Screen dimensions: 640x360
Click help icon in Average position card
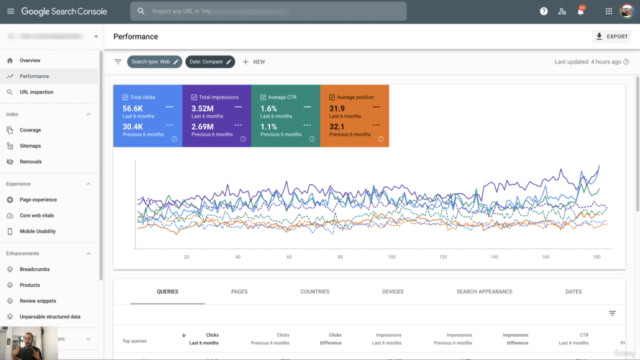click(381, 139)
